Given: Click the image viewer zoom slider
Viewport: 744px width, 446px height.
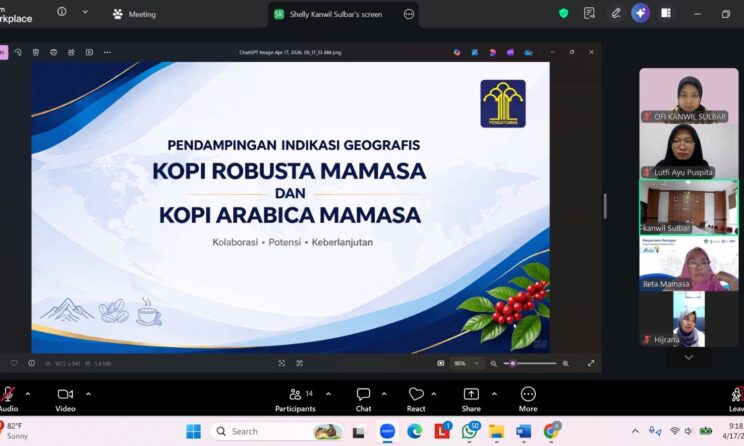Looking at the screenshot, I should pyautogui.click(x=530, y=363).
